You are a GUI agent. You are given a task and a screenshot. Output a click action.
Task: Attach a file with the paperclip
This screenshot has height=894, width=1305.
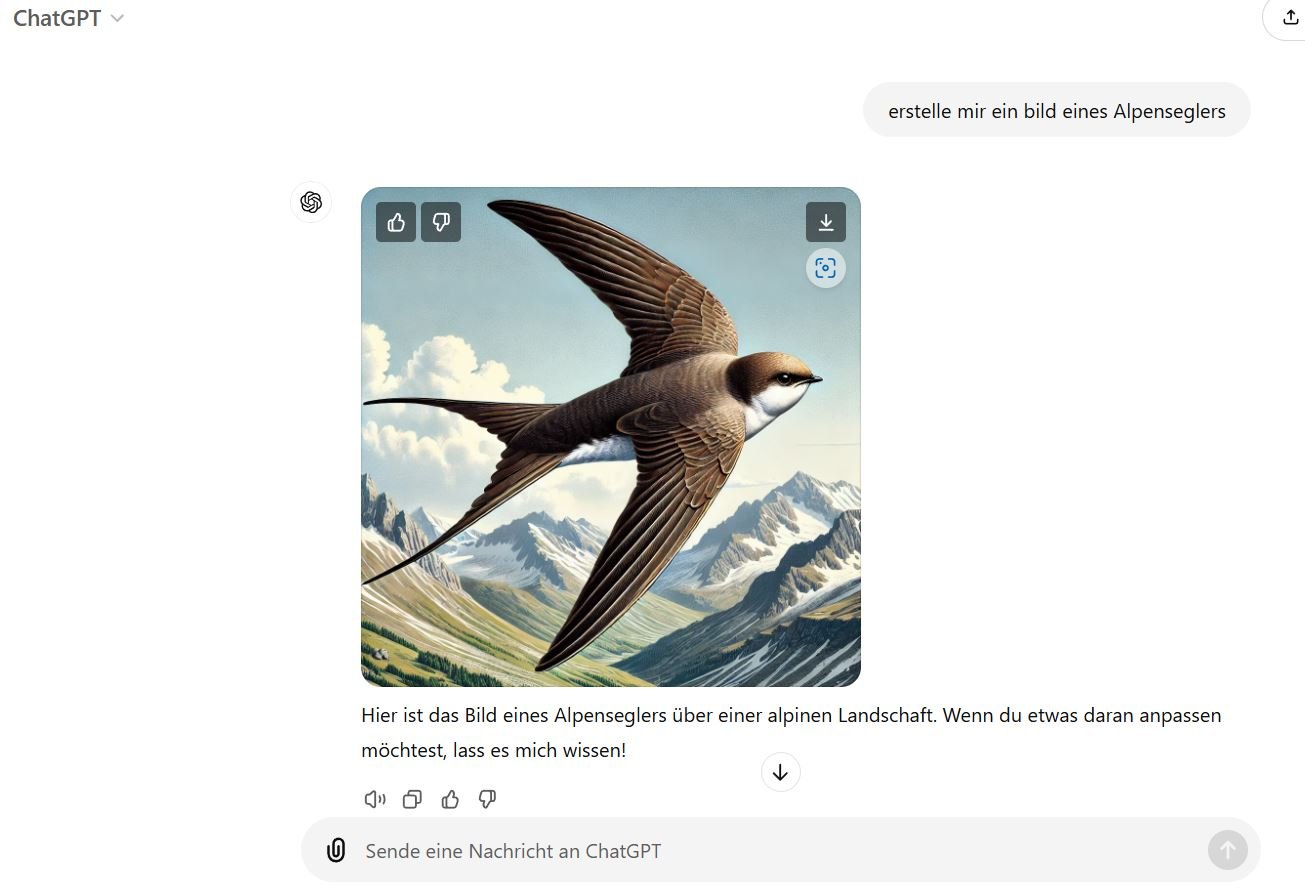click(336, 851)
